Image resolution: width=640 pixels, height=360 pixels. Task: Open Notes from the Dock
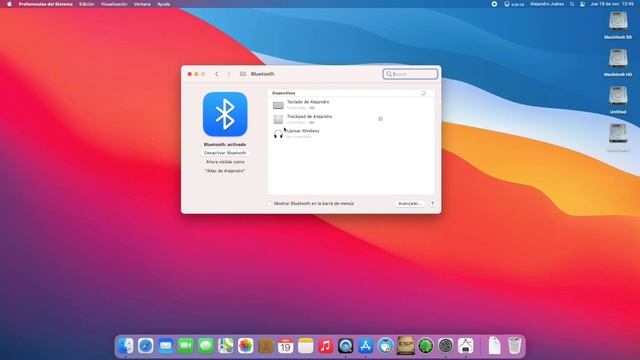305,346
